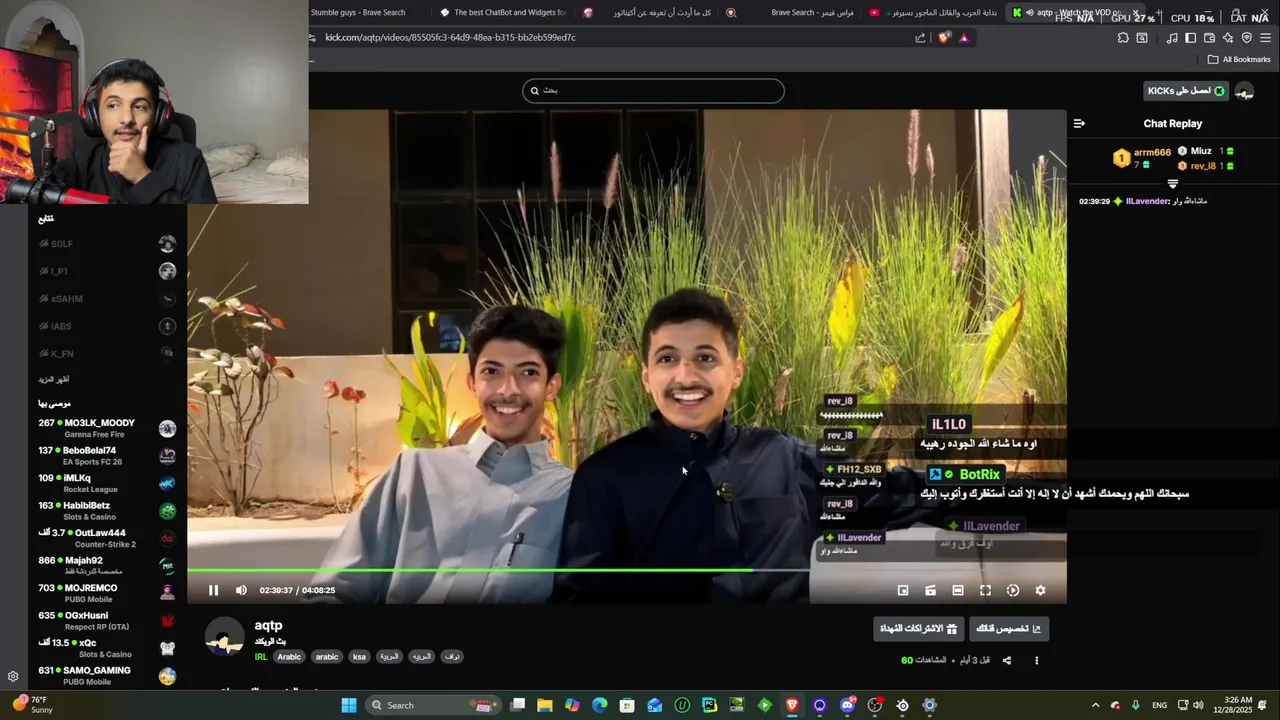The image size is (1280, 720).
Task: Click the sidebar settings gear icon
Action: (13, 676)
